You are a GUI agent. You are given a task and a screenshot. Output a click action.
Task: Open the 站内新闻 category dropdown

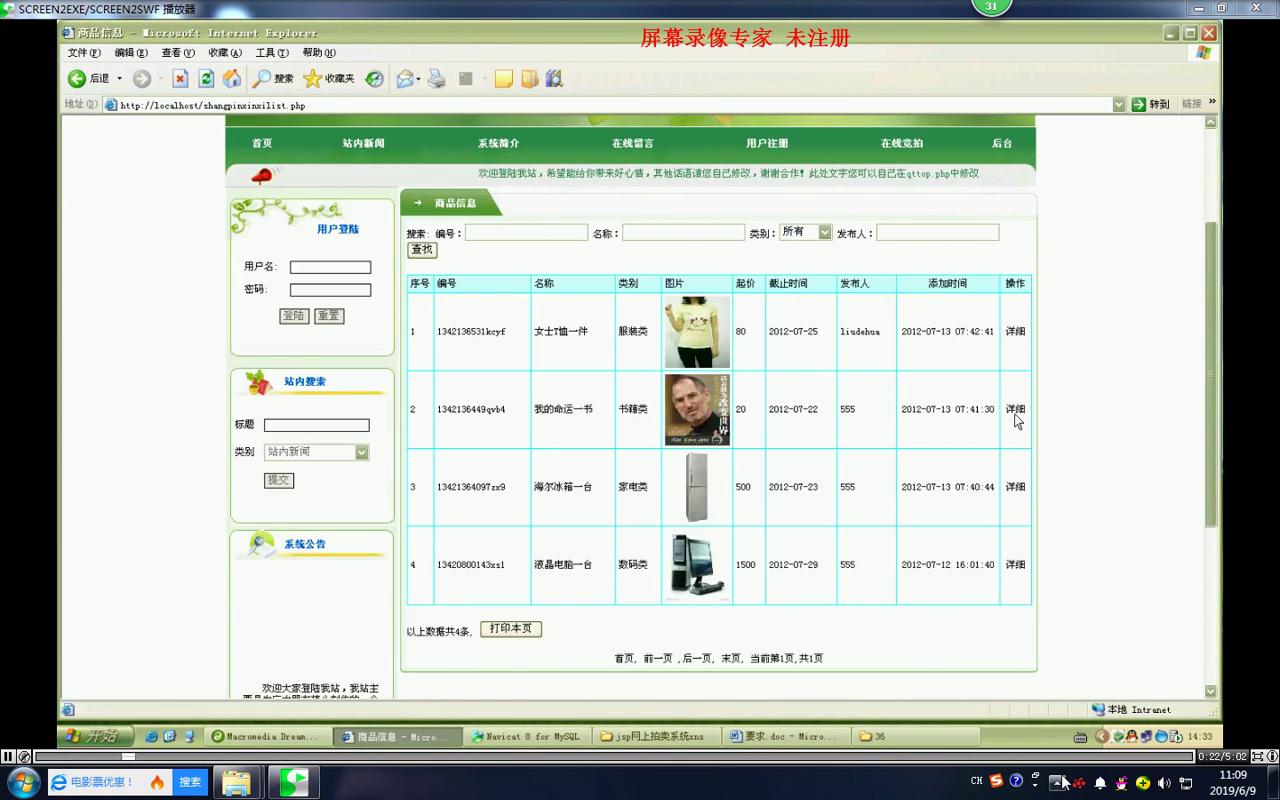[362, 452]
